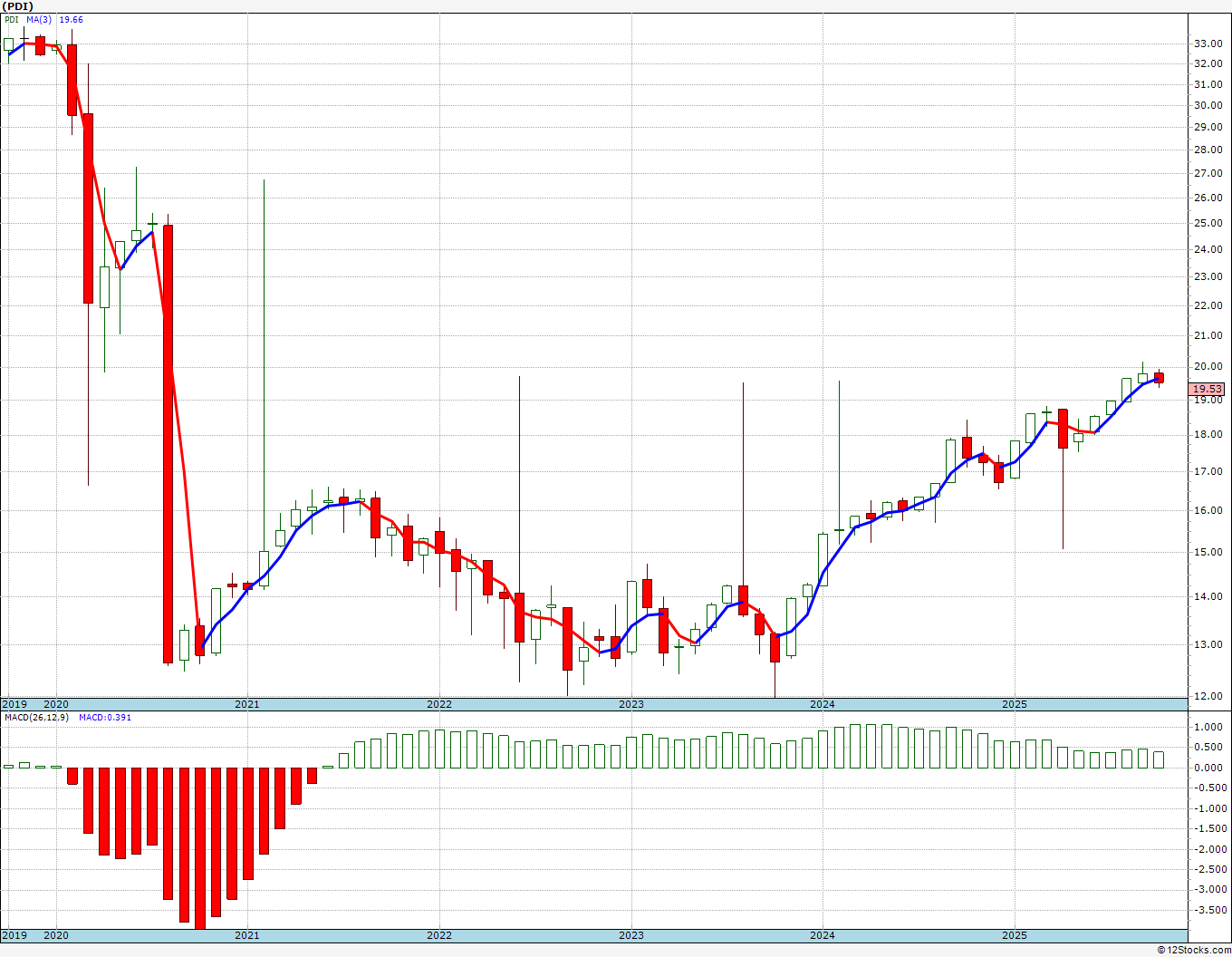Screen dimensions: 1232x957
Task: Click the 19.53 current price tag
Action: coord(1208,389)
